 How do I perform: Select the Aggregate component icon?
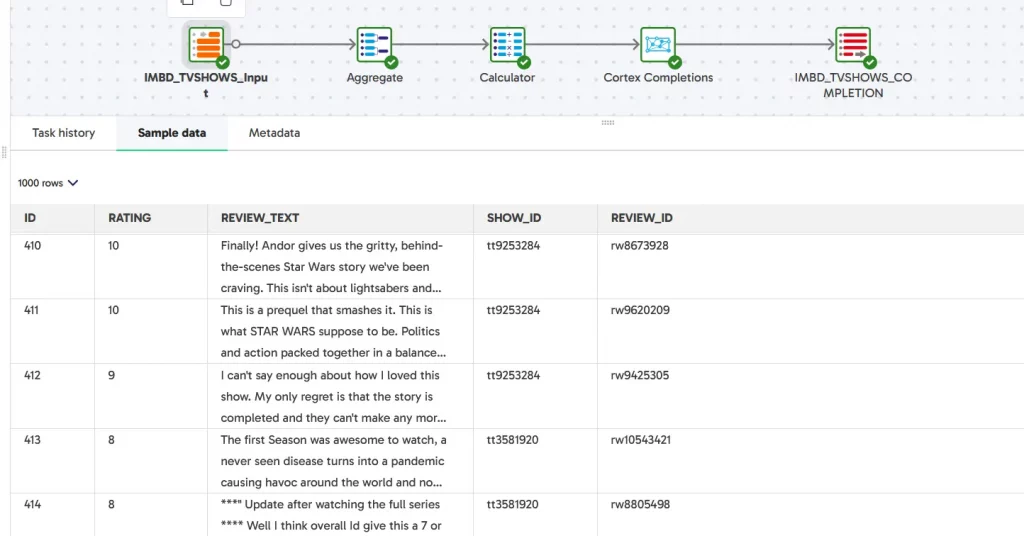pyautogui.click(x=375, y=44)
